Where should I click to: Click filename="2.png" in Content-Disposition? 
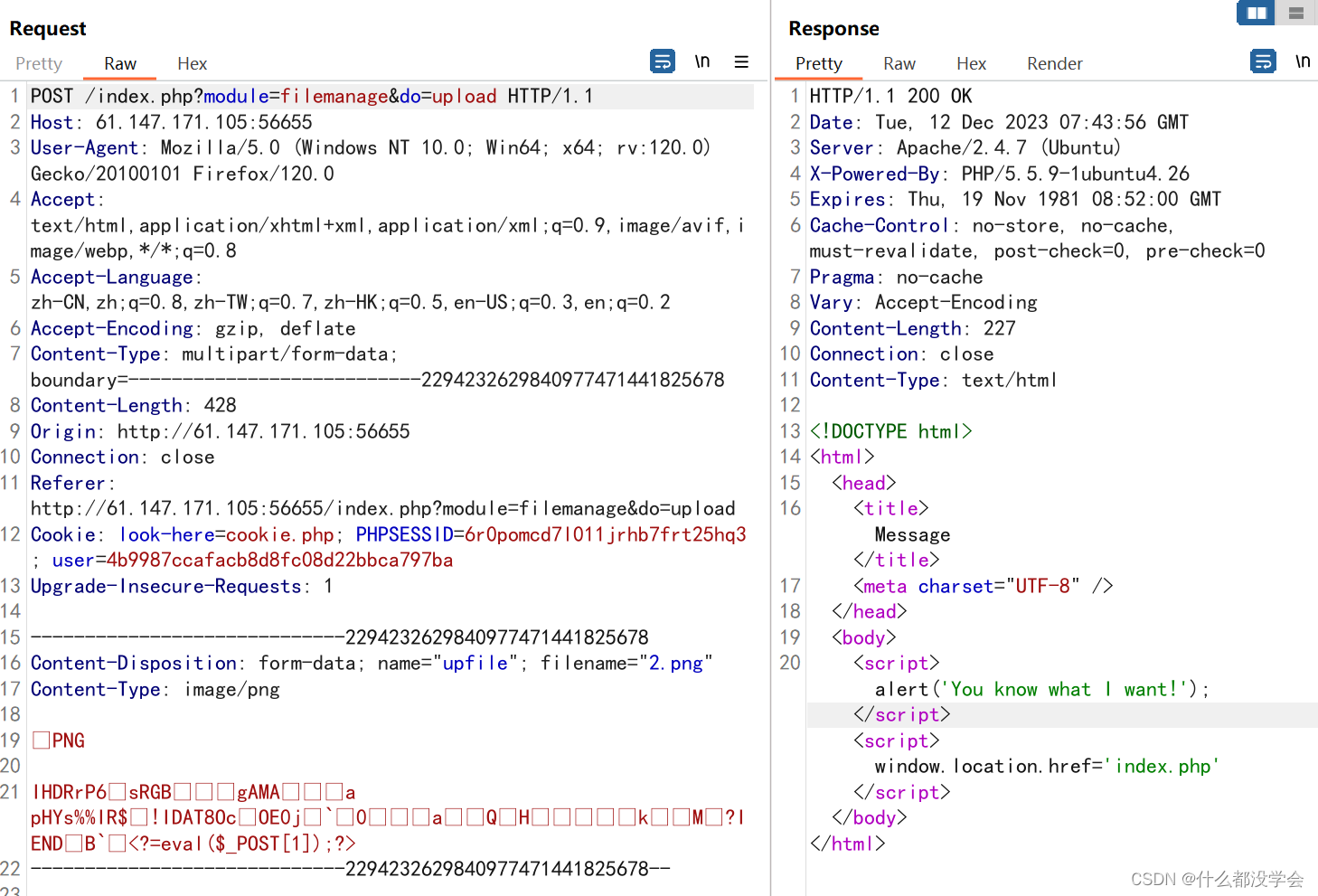(626, 663)
